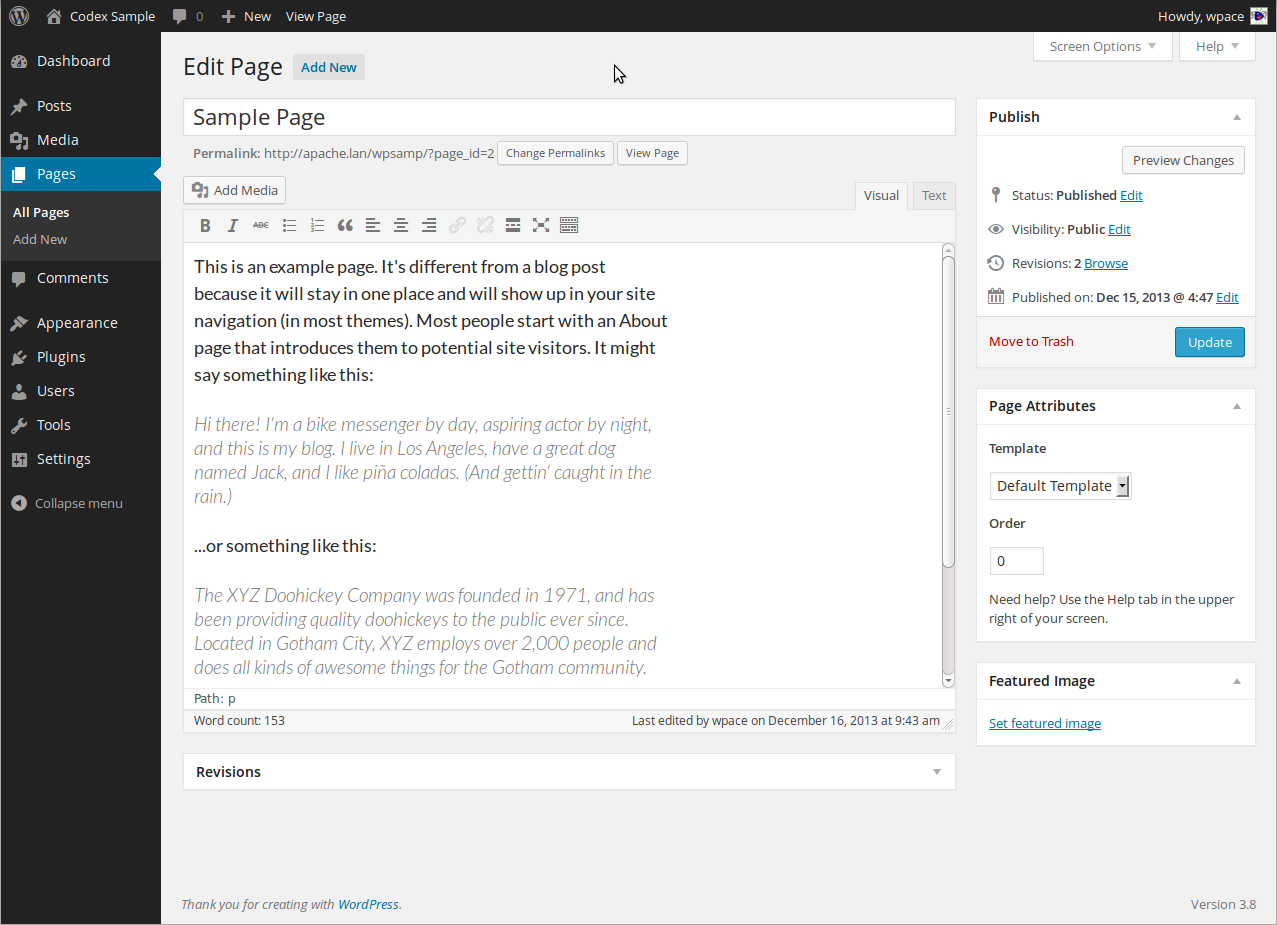Open the Dashboard menu

[x=81, y=61]
